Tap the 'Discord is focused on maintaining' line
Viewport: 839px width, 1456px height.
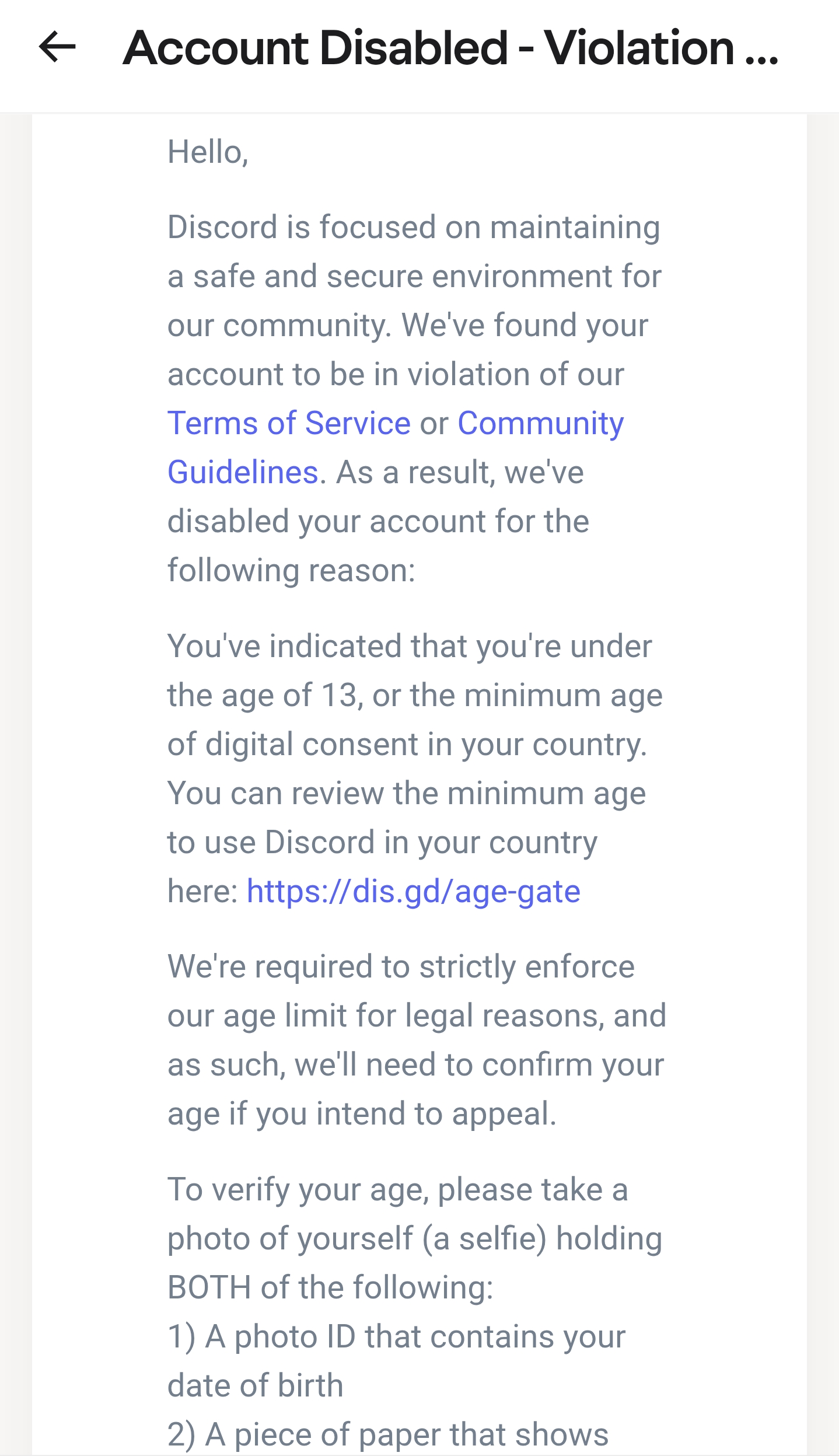[414, 227]
